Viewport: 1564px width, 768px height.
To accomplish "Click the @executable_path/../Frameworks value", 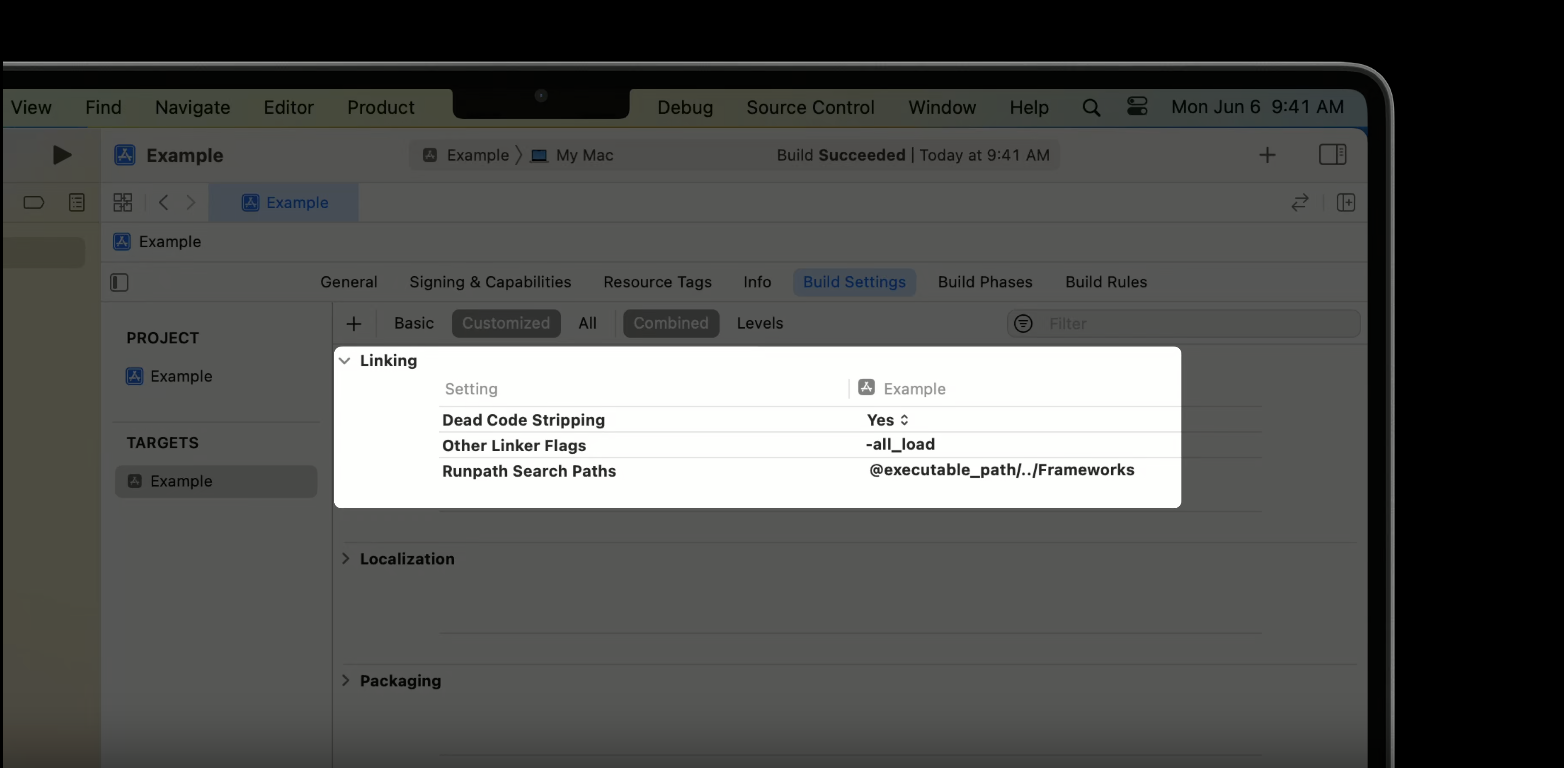I will tap(1002, 470).
